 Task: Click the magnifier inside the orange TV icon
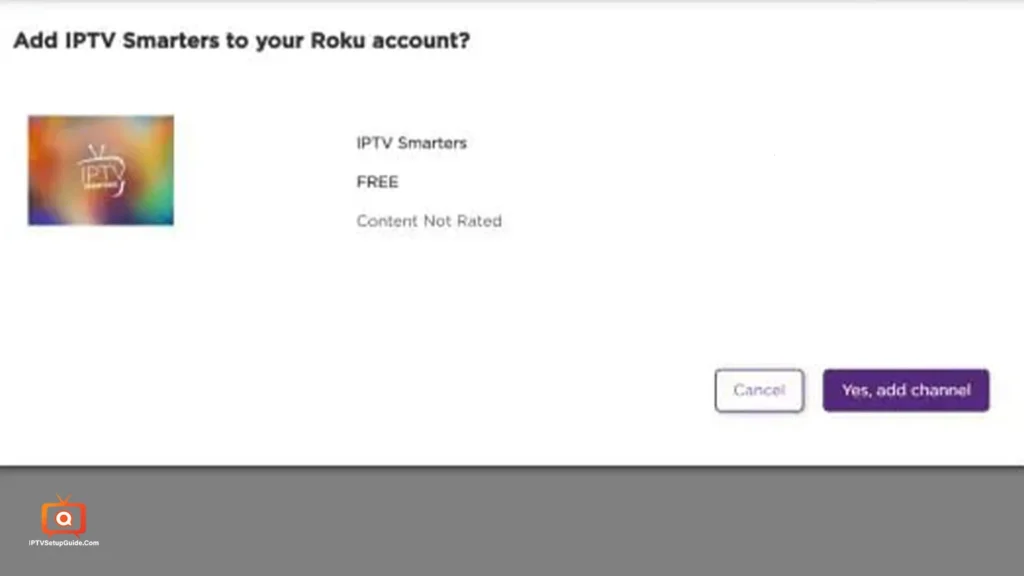(63, 519)
